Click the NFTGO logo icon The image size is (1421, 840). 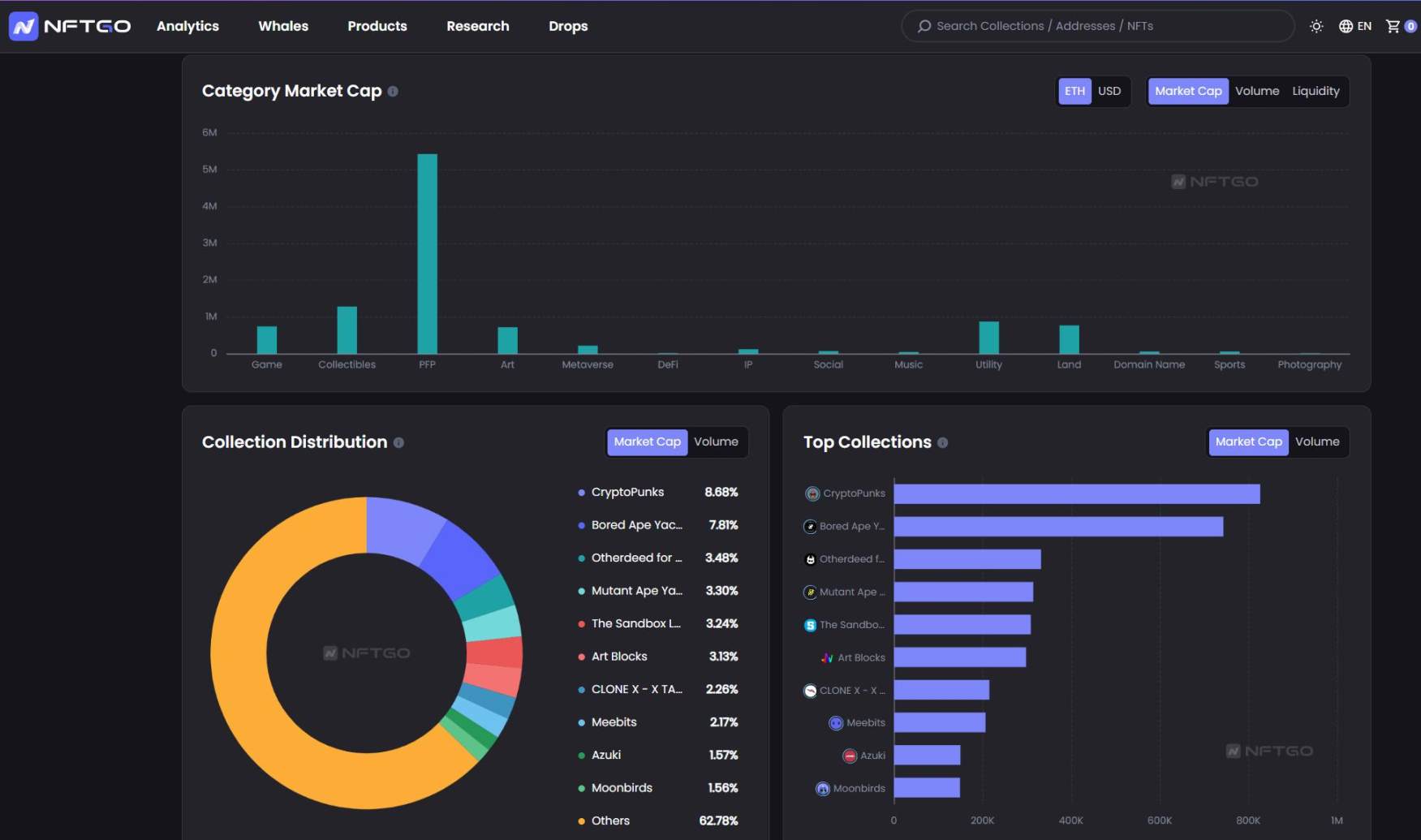pos(24,26)
